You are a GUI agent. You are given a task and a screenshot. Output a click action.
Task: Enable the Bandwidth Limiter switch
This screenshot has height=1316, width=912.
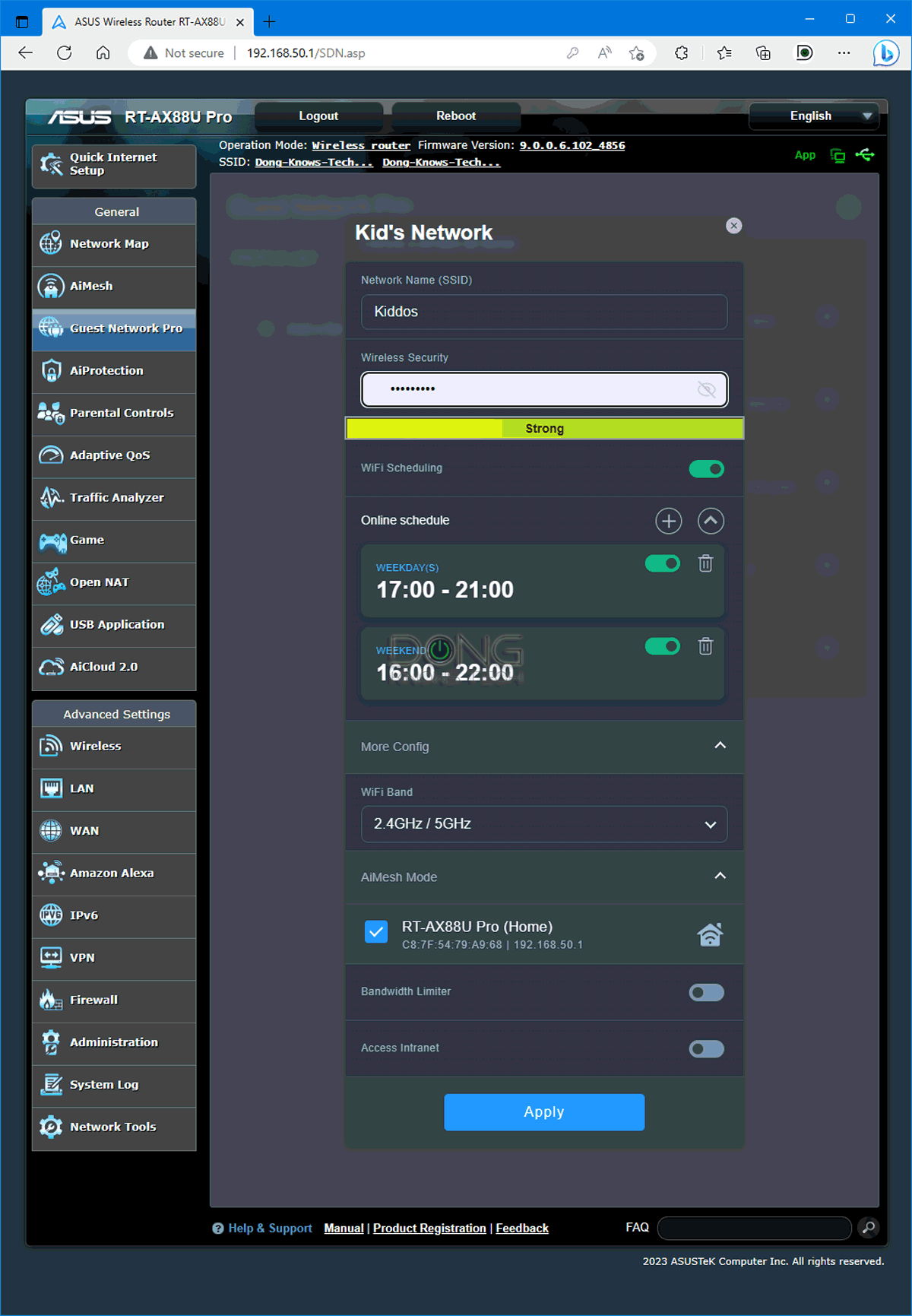(707, 992)
